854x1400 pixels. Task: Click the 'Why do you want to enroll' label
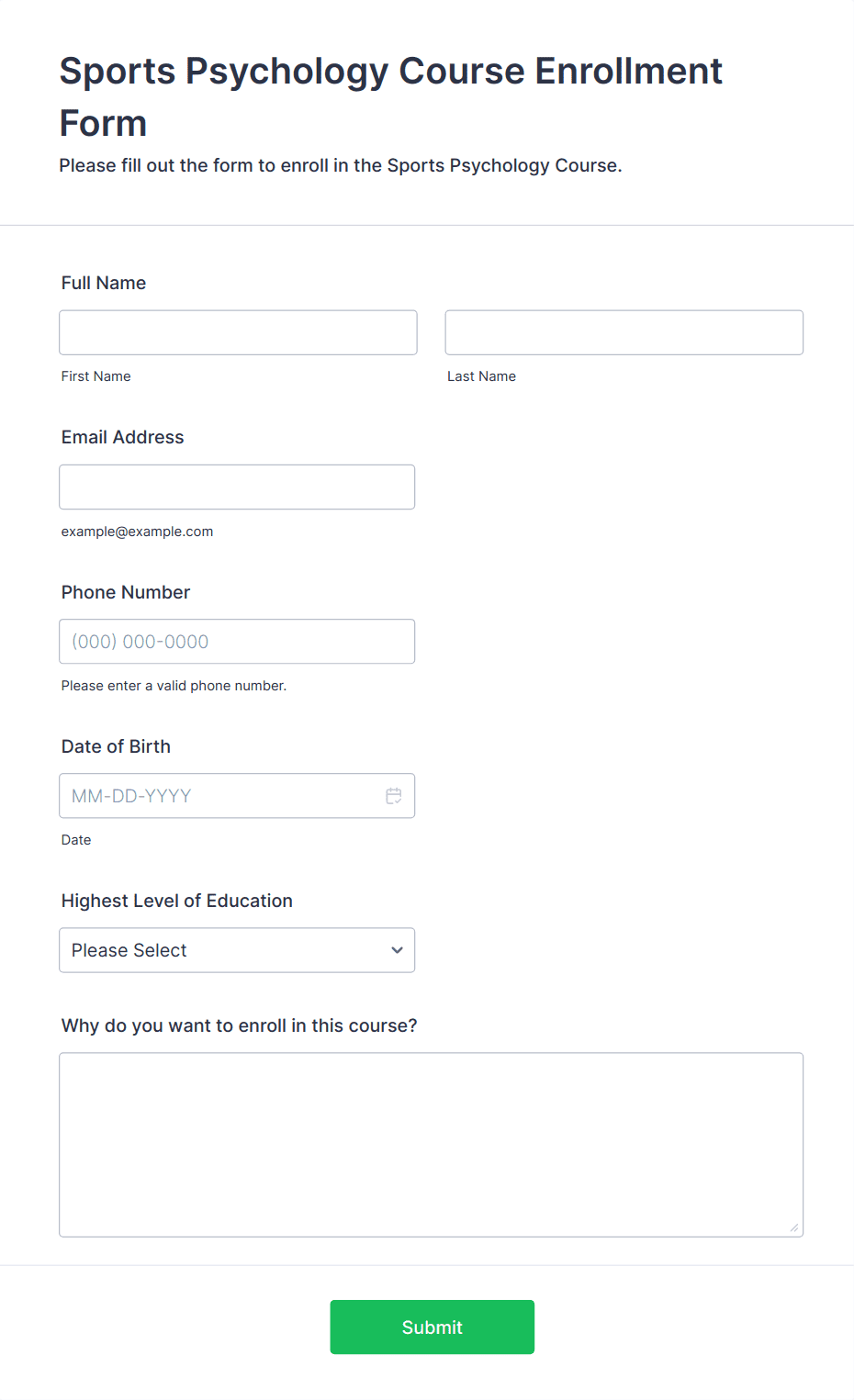[x=240, y=1025]
